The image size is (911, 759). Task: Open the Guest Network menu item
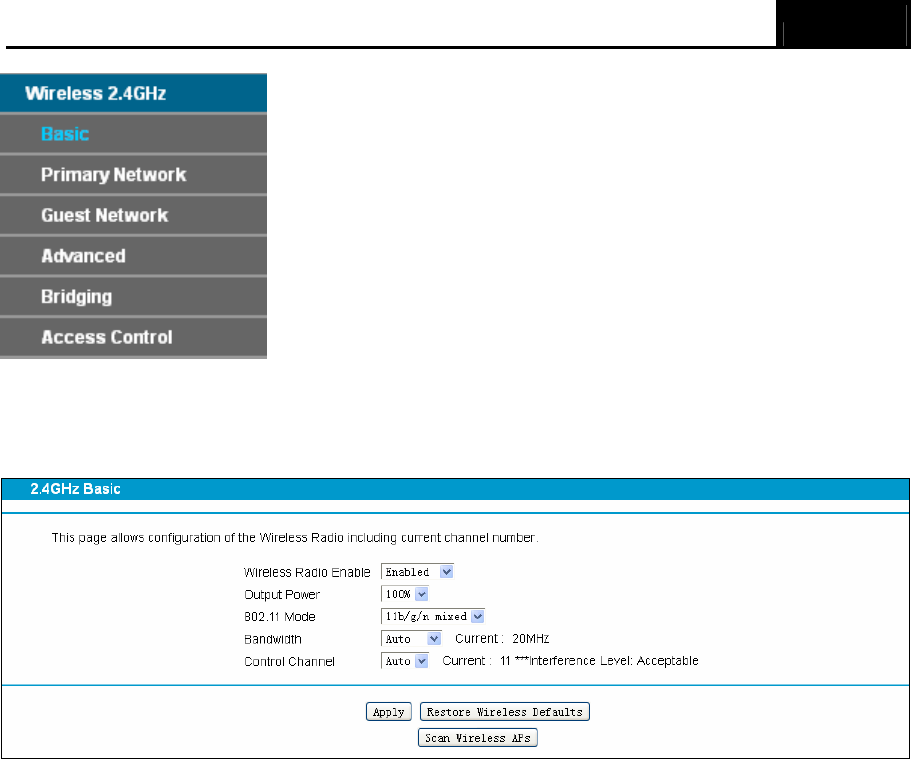click(133, 215)
